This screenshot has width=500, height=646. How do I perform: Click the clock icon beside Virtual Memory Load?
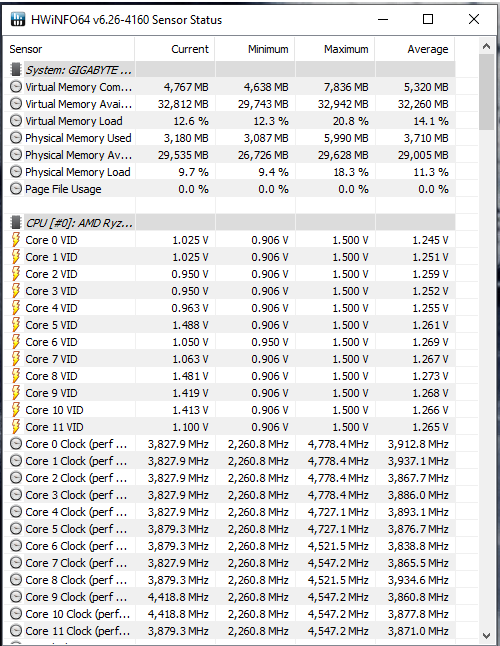tap(16, 121)
